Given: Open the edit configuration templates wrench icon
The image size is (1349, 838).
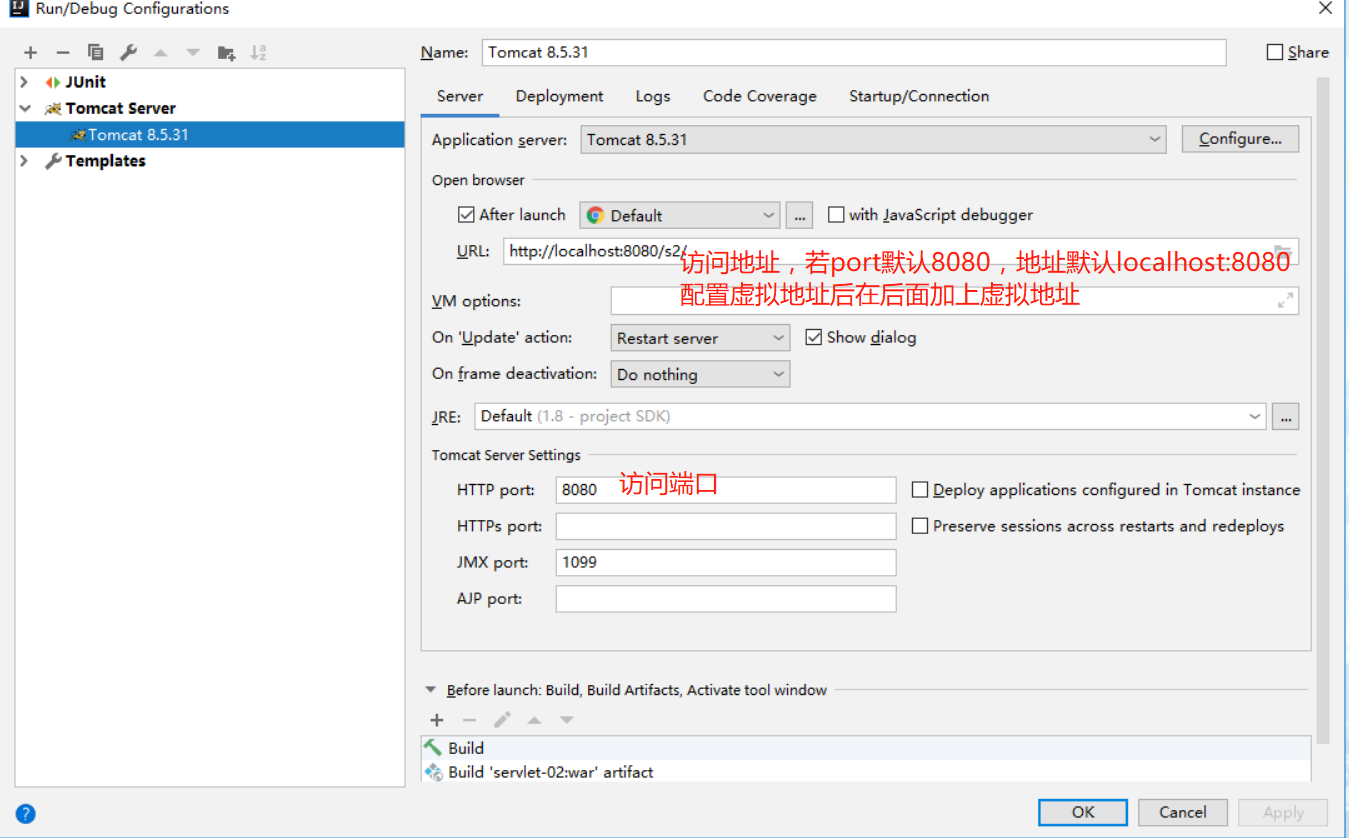Looking at the screenshot, I should (x=127, y=52).
